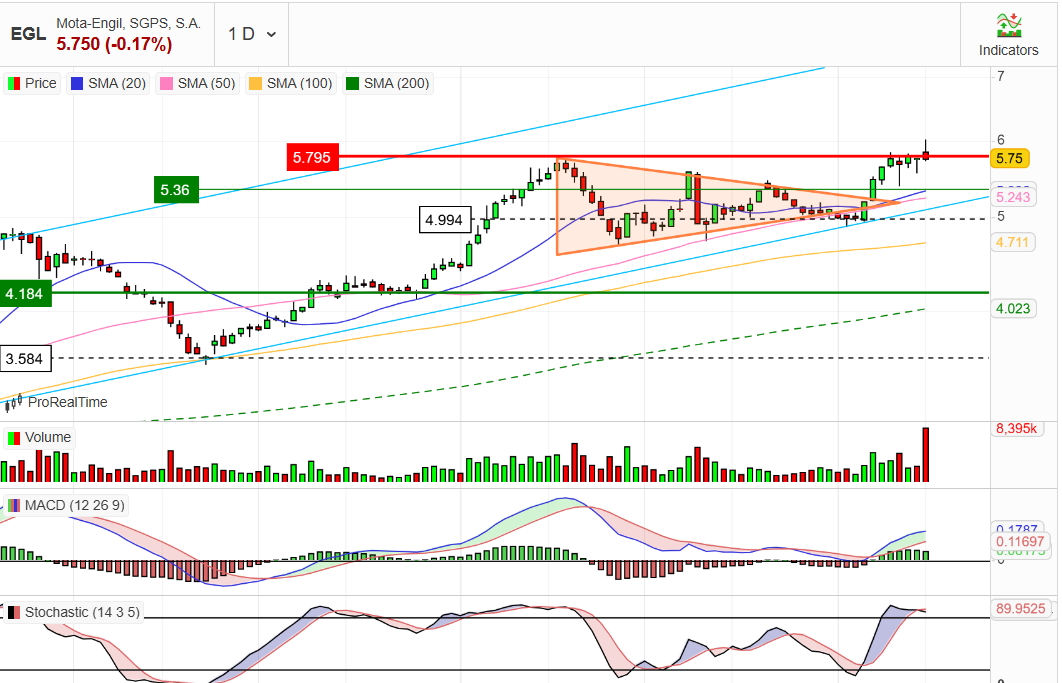The height and width of the screenshot is (683, 1062).
Task: Toggle SMA (200) indicator legend
Action: click(x=387, y=83)
